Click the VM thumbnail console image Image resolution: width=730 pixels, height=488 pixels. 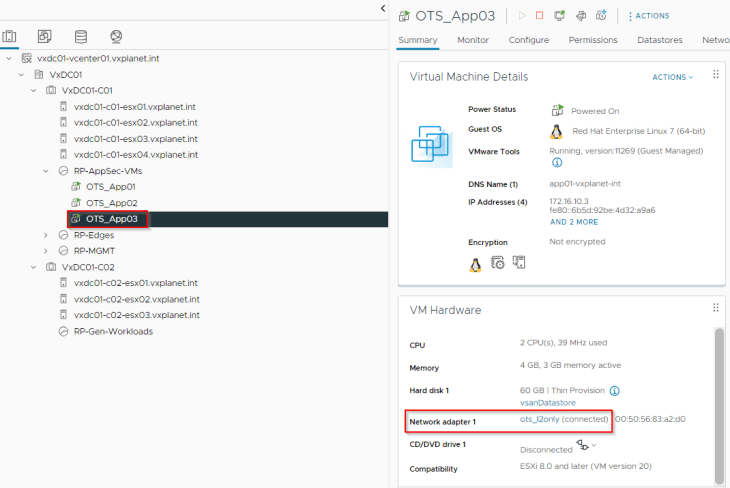tap(432, 146)
